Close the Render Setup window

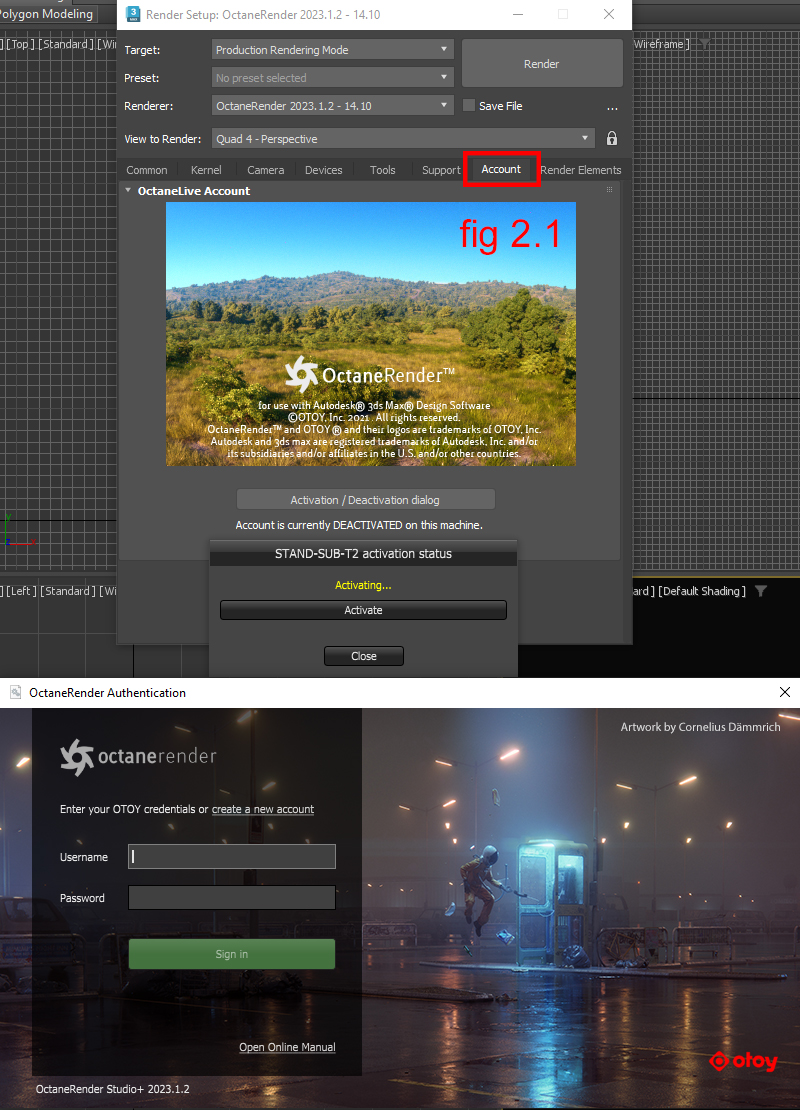click(x=609, y=14)
